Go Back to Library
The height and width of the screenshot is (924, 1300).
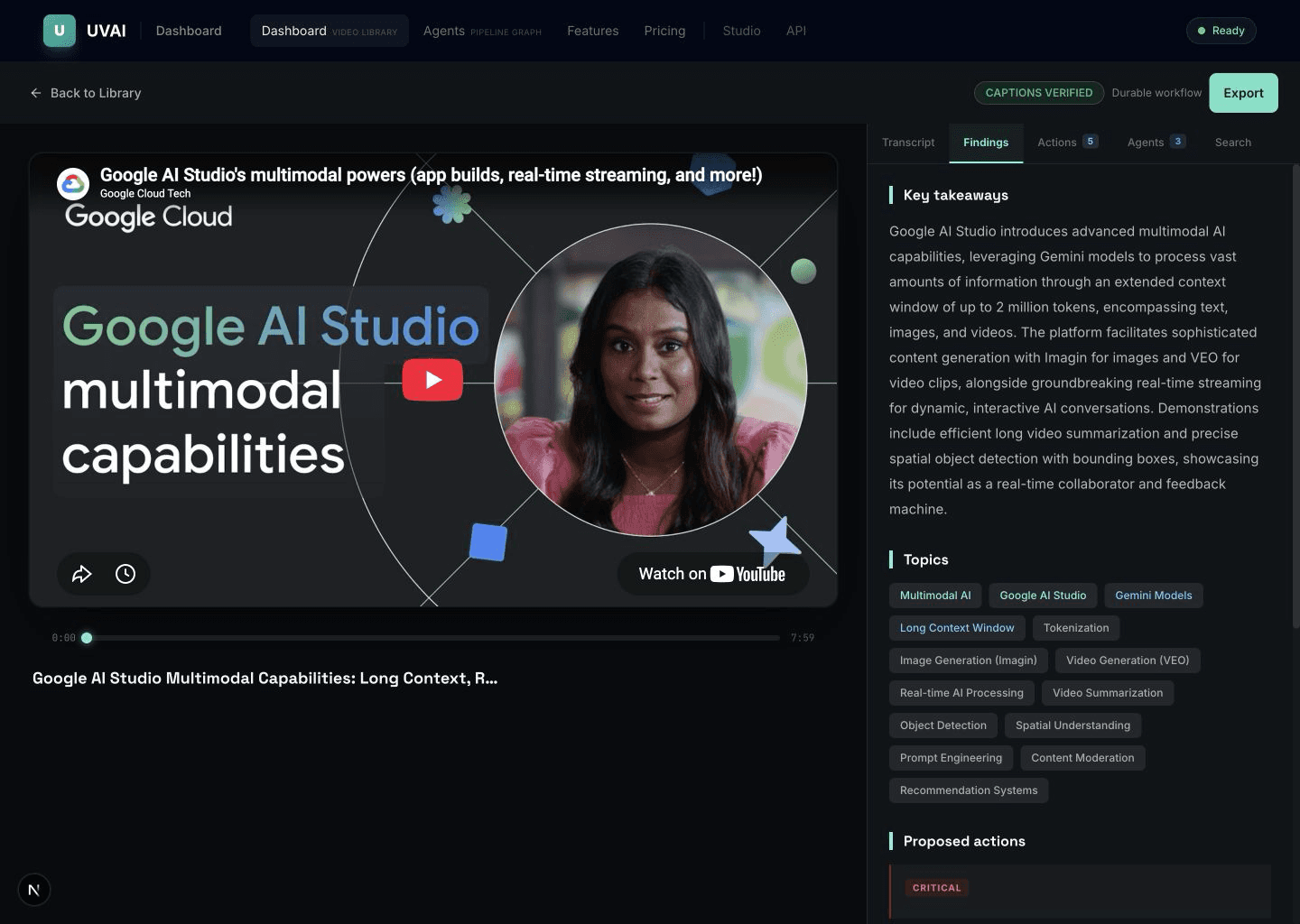click(x=86, y=93)
